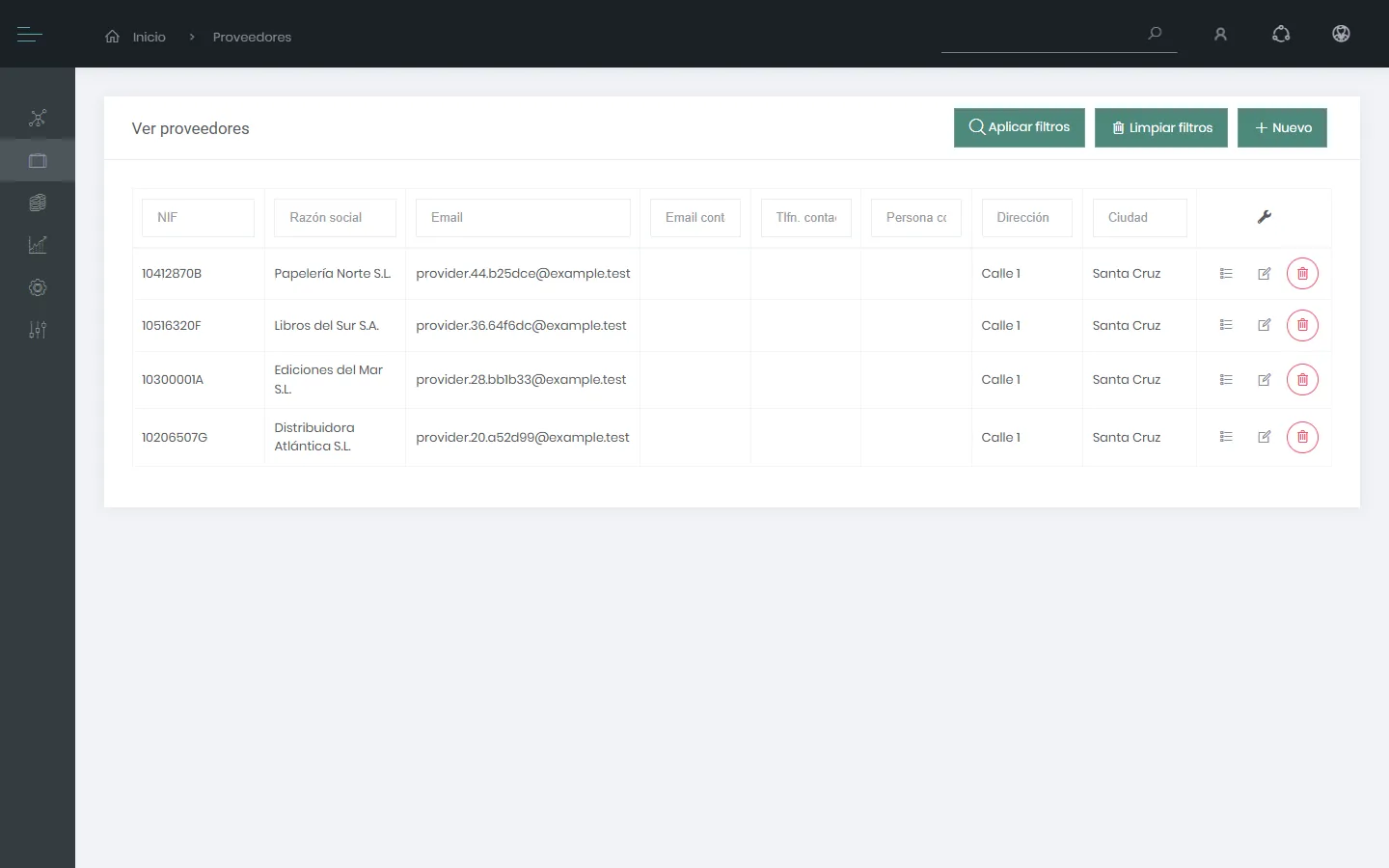The height and width of the screenshot is (868, 1389).
Task: Focus the NIF filter field
Action: [198, 218]
